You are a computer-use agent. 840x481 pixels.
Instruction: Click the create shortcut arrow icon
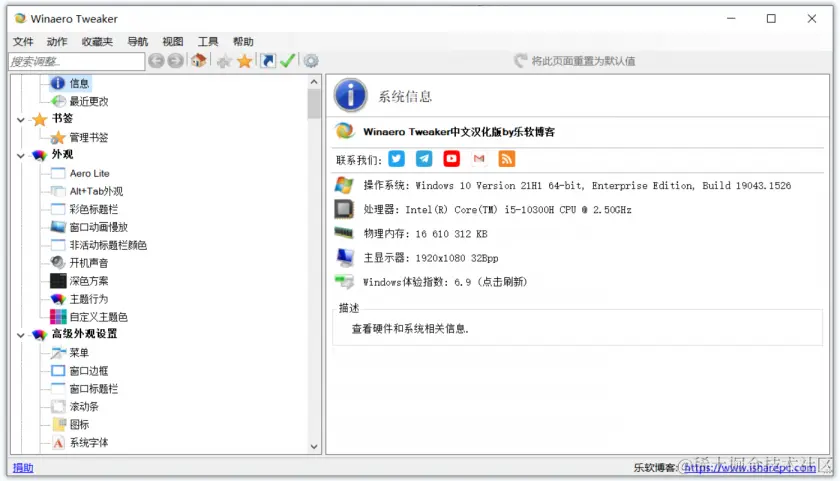pos(268,61)
